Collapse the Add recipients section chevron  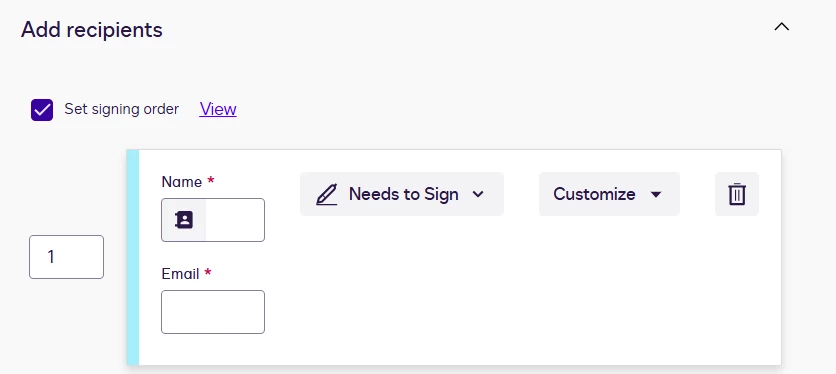pyautogui.click(x=782, y=27)
